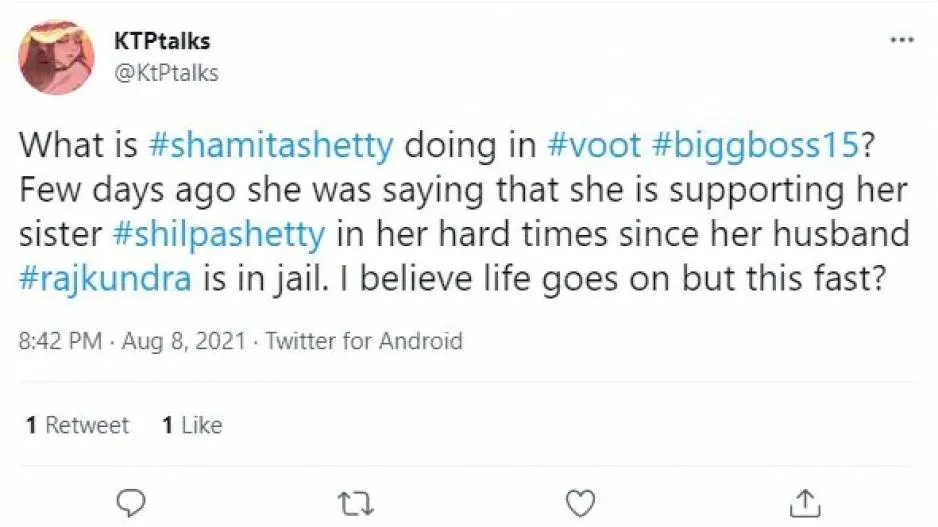This screenshot has height=527, width=938.
Task: Click the KTPtalks display name
Action: pos(163,42)
